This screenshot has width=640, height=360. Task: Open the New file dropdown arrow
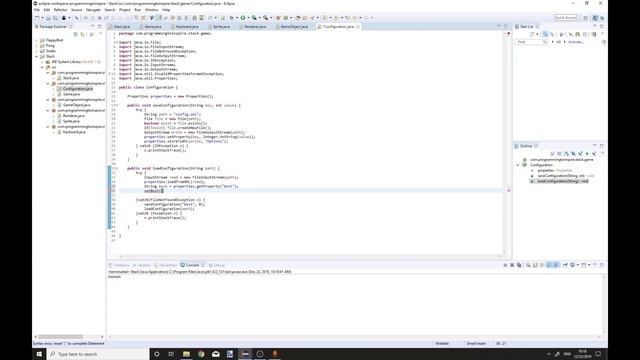[42, 18]
